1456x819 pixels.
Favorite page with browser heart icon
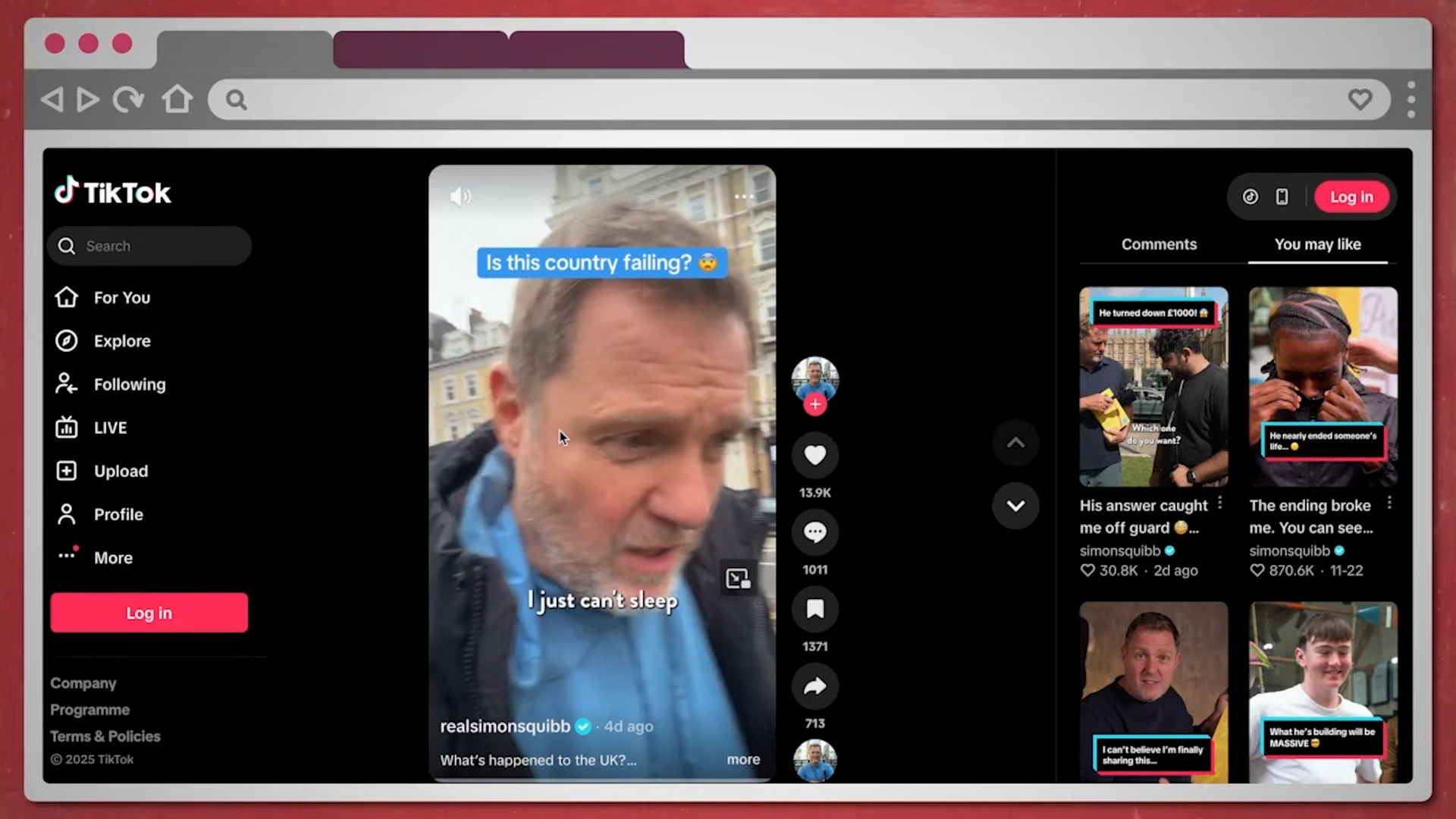pyautogui.click(x=1360, y=99)
